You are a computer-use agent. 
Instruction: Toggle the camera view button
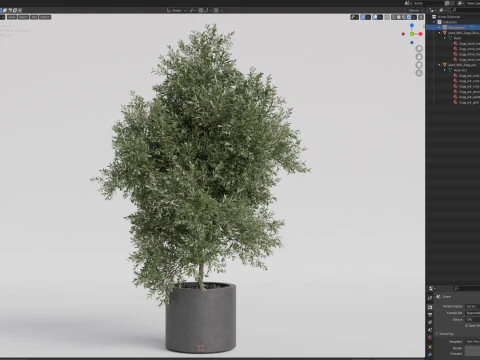pyautogui.click(x=419, y=65)
